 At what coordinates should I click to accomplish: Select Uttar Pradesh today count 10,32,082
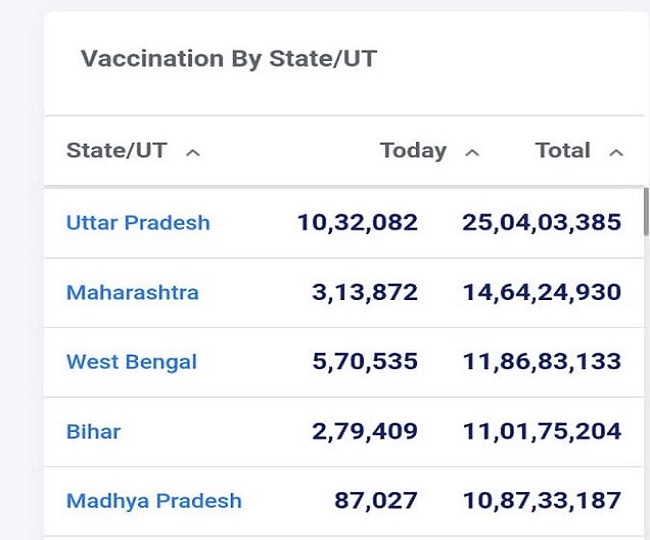coord(357,223)
